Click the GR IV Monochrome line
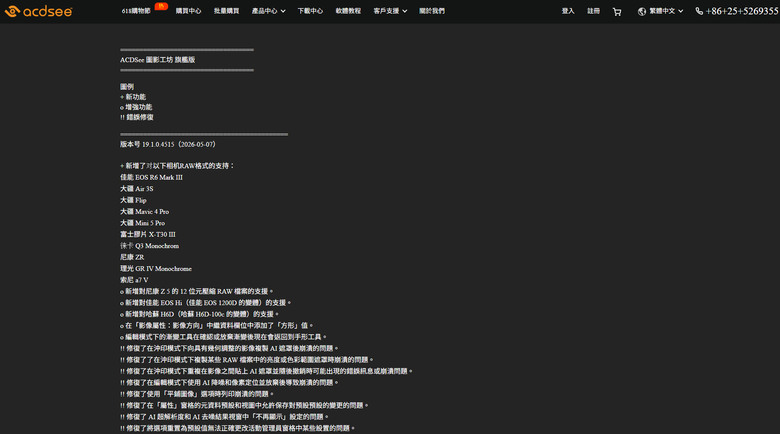 point(156,269)
